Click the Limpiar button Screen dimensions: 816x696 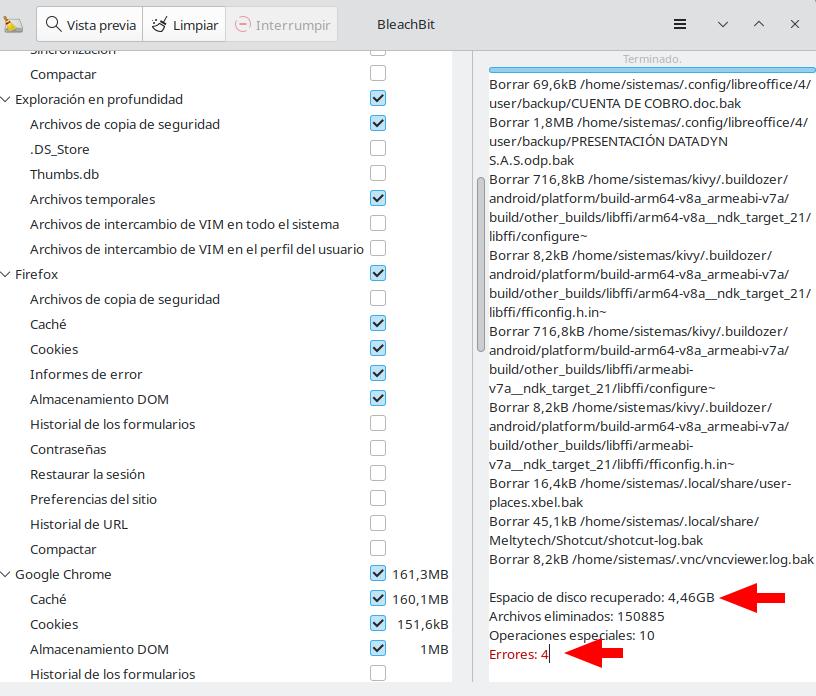pos(184,24)
